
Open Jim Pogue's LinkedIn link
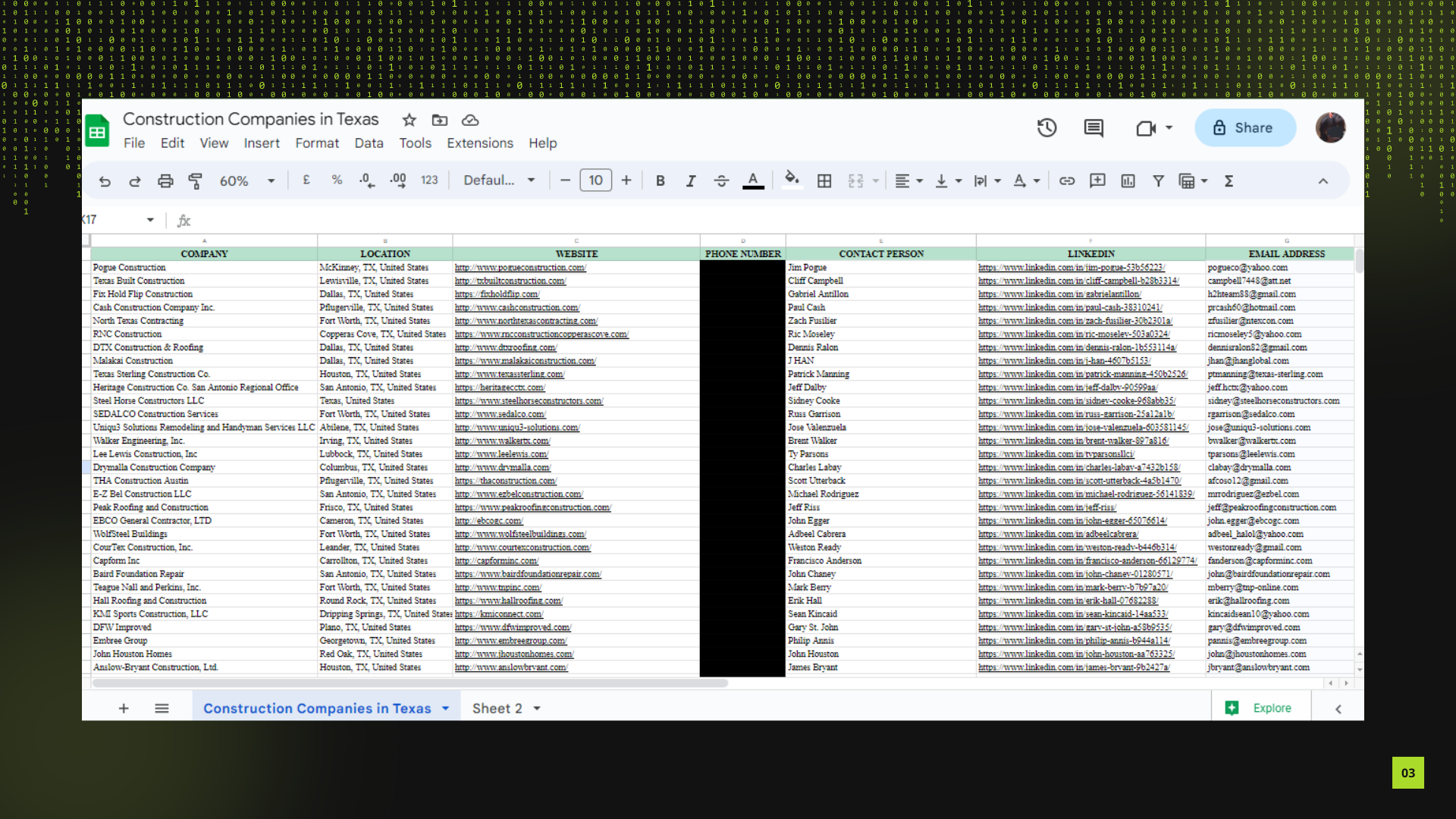1072,268
